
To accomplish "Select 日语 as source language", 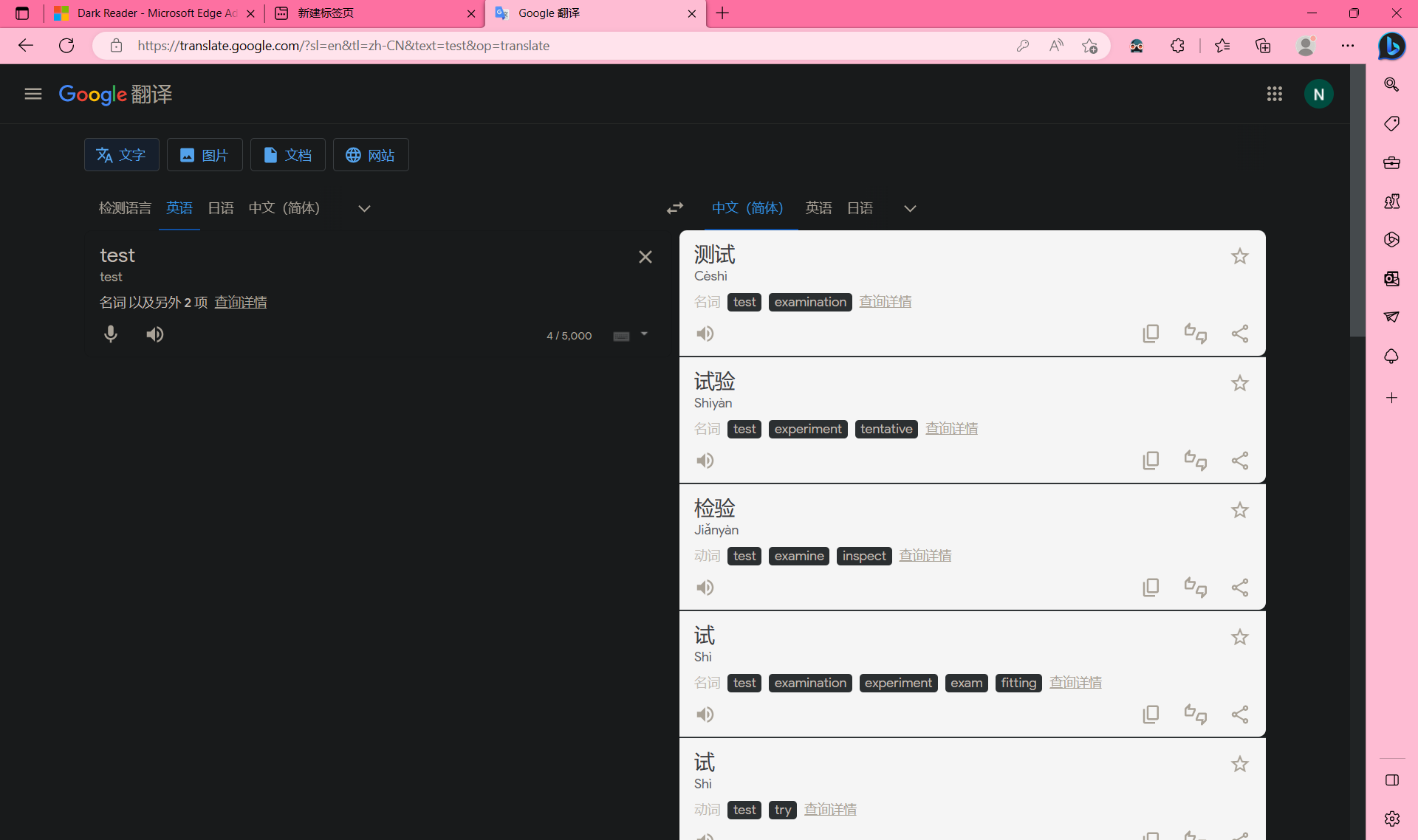I will coord(220,208).
